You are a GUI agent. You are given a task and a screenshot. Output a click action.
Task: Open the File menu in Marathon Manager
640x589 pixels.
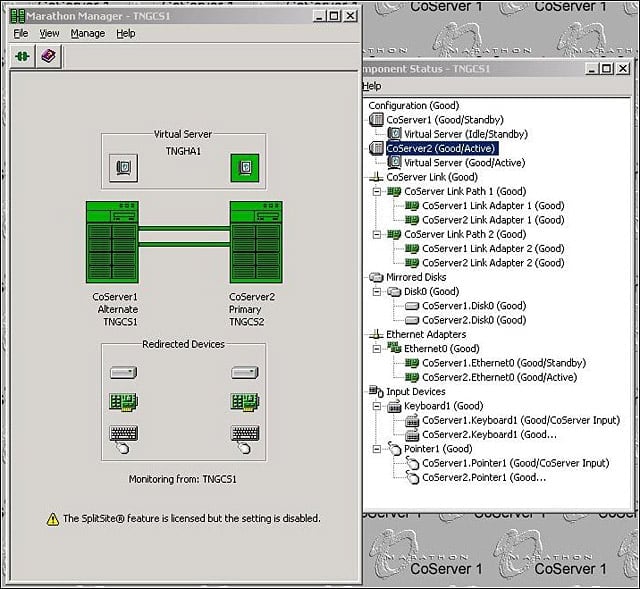[21, 33]
